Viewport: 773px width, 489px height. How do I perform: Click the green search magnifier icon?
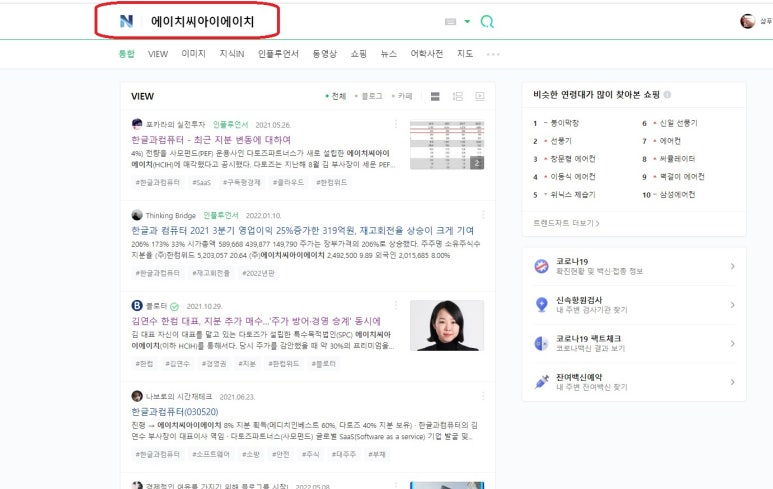pyautogui.click(x=487, y=21)
